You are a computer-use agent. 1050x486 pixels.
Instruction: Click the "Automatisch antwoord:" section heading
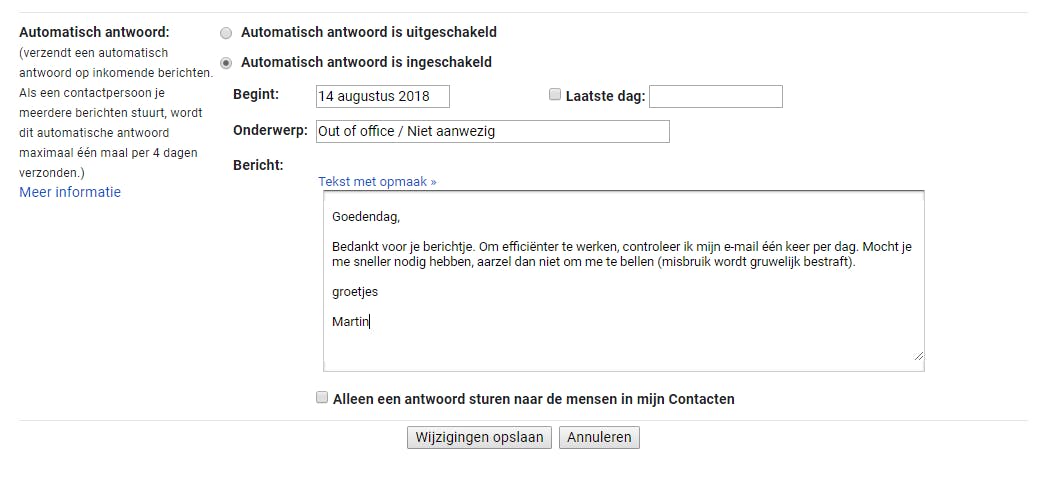coord(94,32)
